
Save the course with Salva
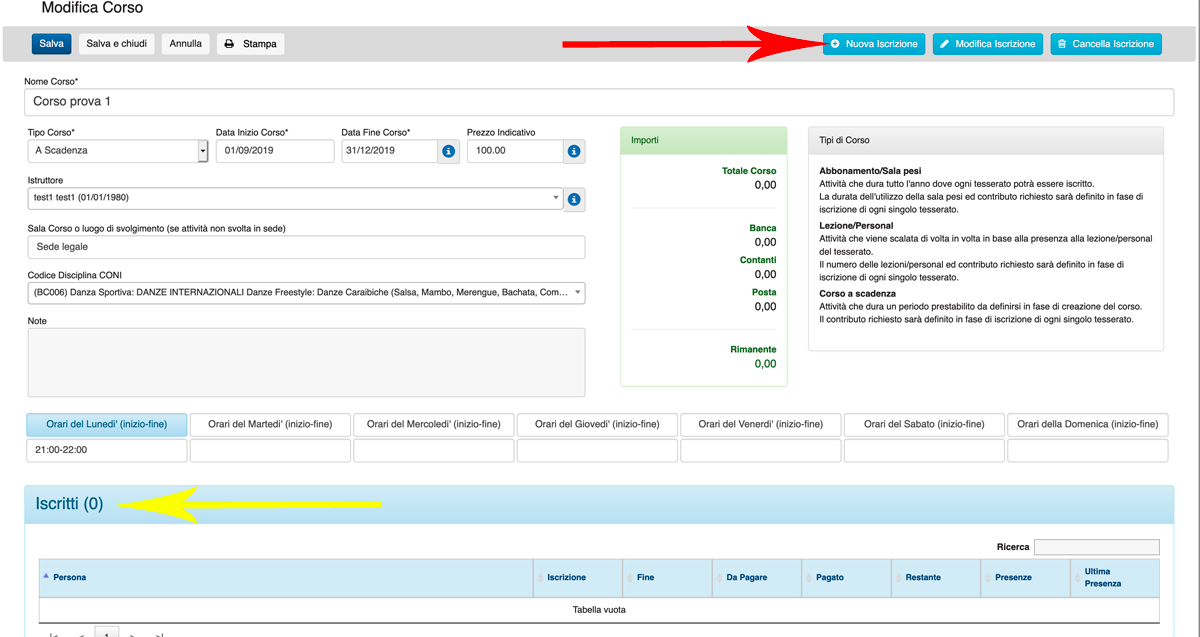(51, 44)
